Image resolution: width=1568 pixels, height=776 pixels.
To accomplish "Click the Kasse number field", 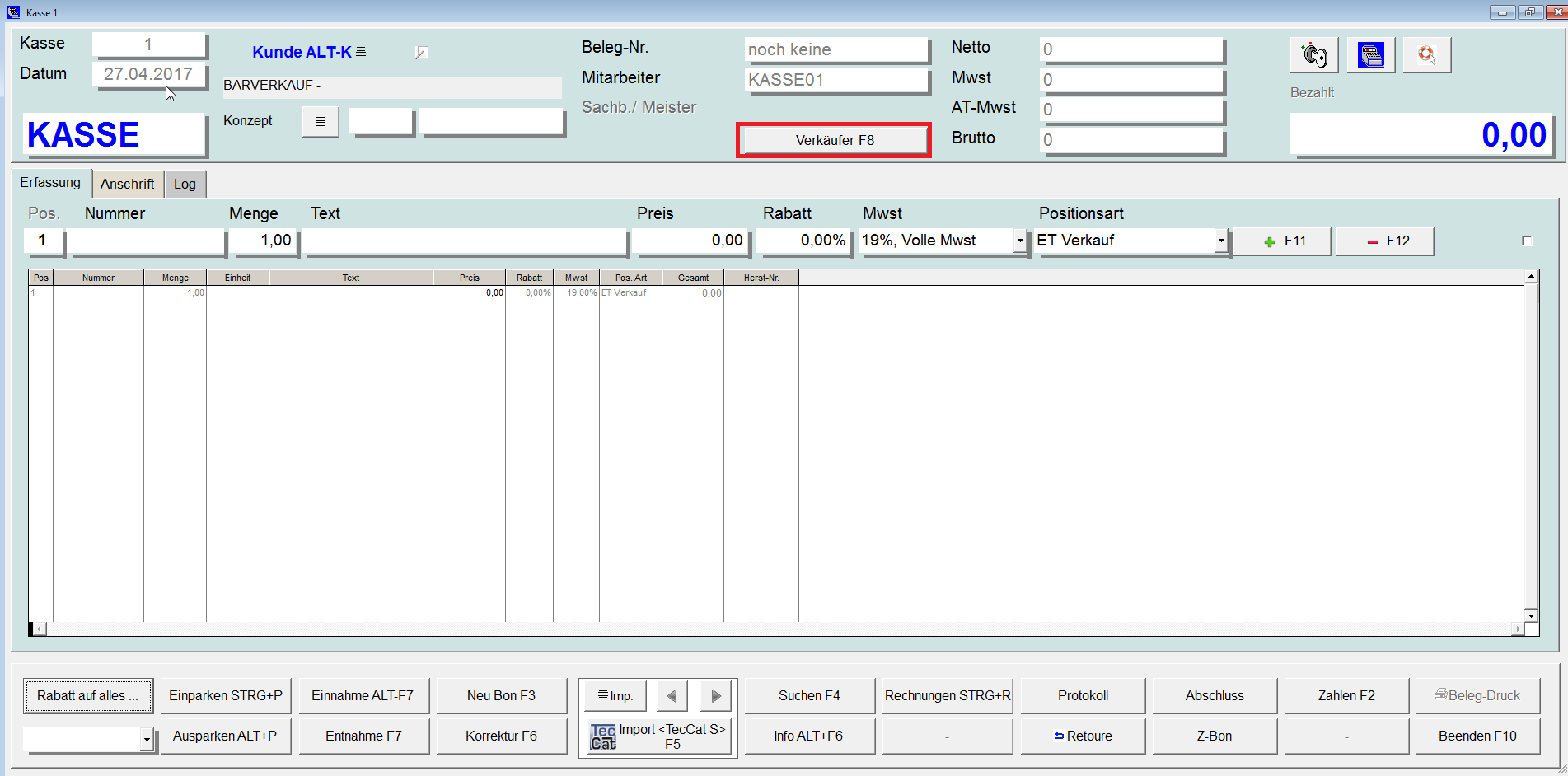I will coord(148,44).
